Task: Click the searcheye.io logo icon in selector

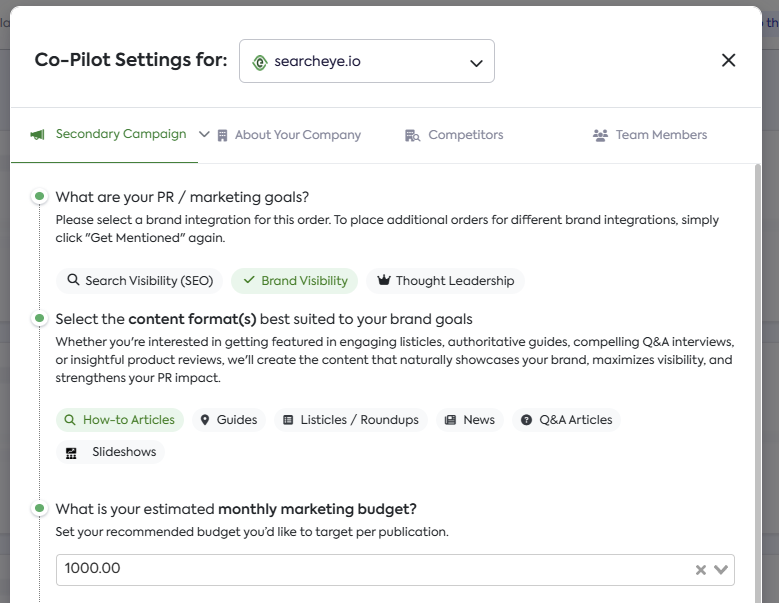Action: 260,62
